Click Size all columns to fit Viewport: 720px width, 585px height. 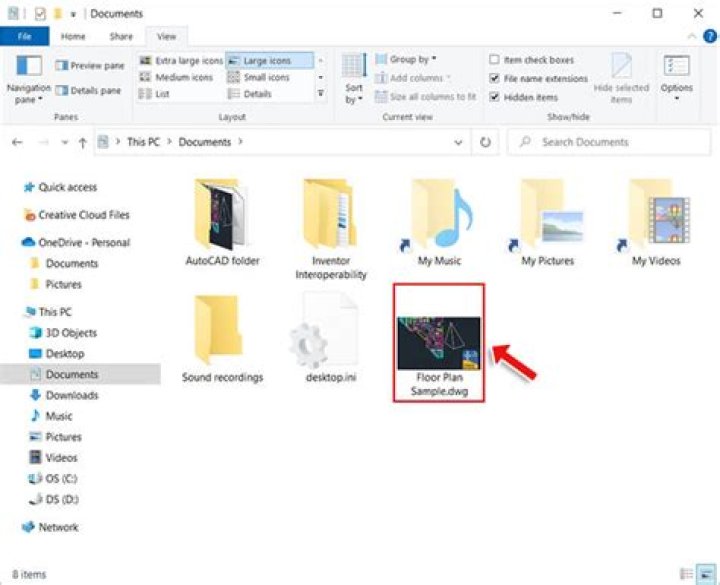click(426, 96)
